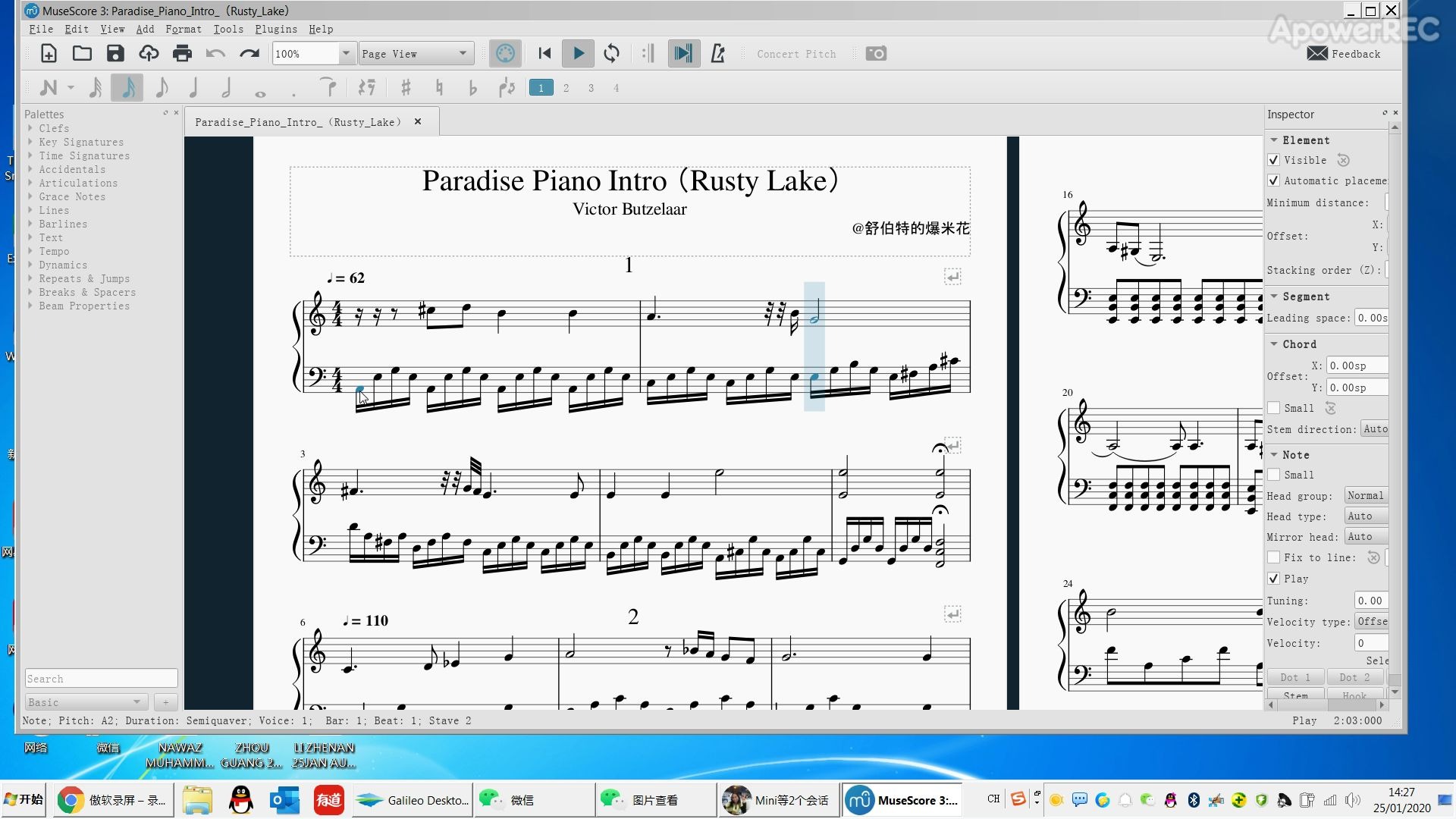1456x819 pixels.
Task: Toggle Automatic placement checkbox
Action: (1274, 180)
